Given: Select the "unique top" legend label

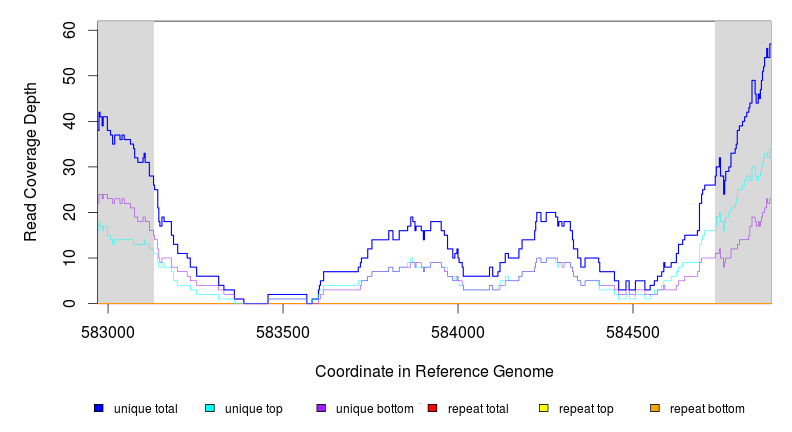Looking at the screenshot, I should pos(254,409).
